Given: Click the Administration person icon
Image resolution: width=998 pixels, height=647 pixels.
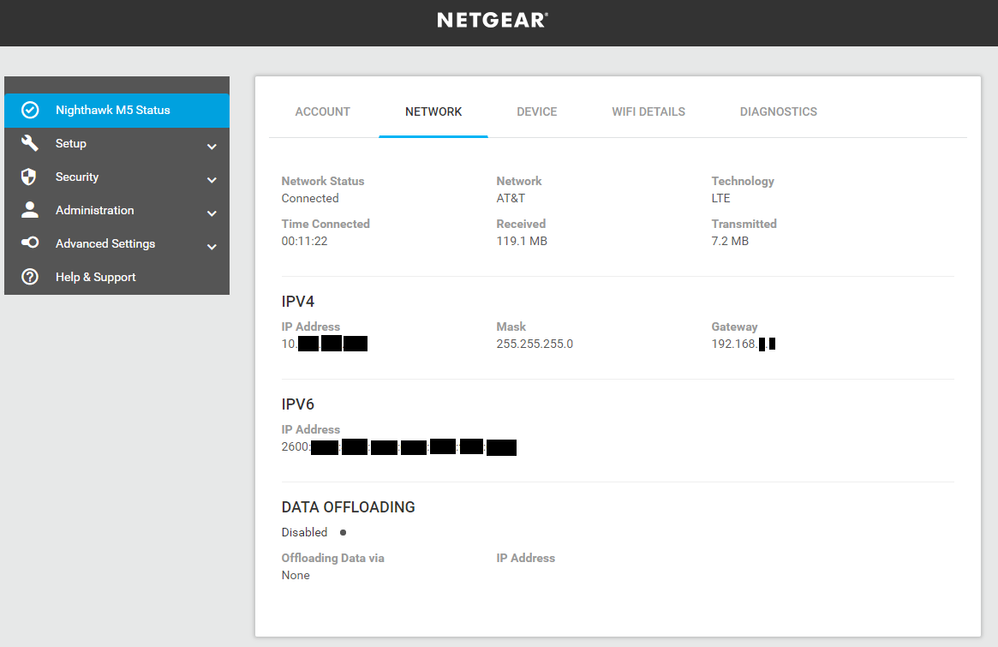Looking at the screenshot, I should [x=30, y=210].
